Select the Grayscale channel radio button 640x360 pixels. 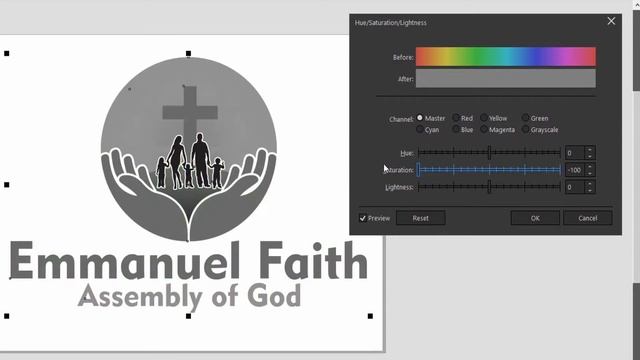coord(525,129)
